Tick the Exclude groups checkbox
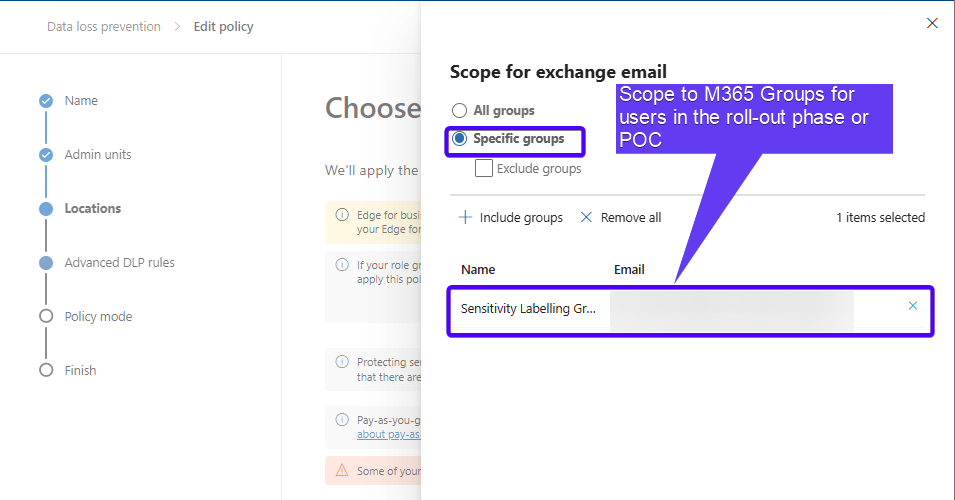Screen dimensions: 955x500 pos(484,168)
